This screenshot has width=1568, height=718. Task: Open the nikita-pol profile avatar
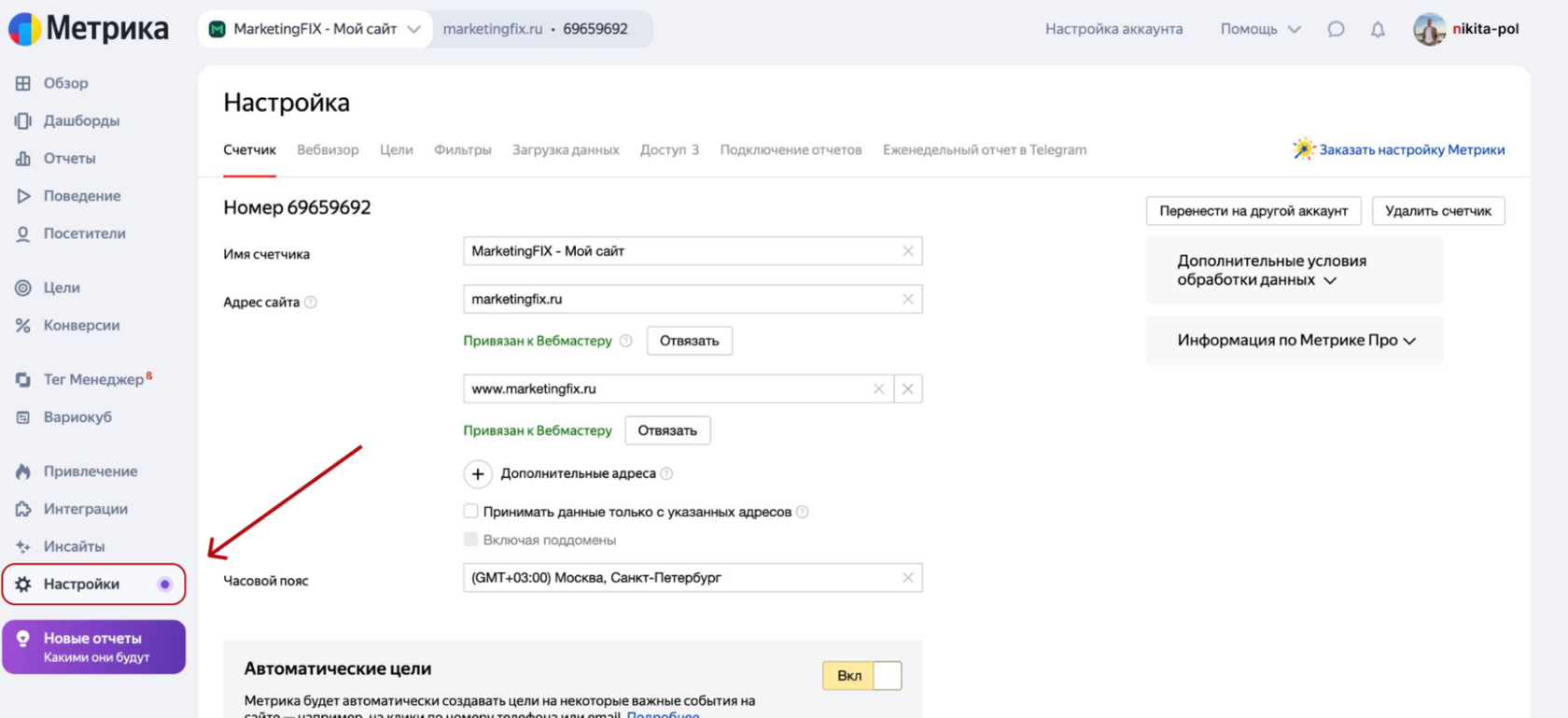[x=1429, y=29]
